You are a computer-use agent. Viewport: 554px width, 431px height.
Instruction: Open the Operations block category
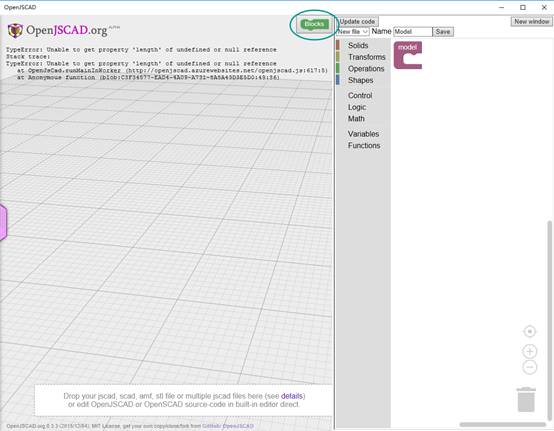click(366, 69)
